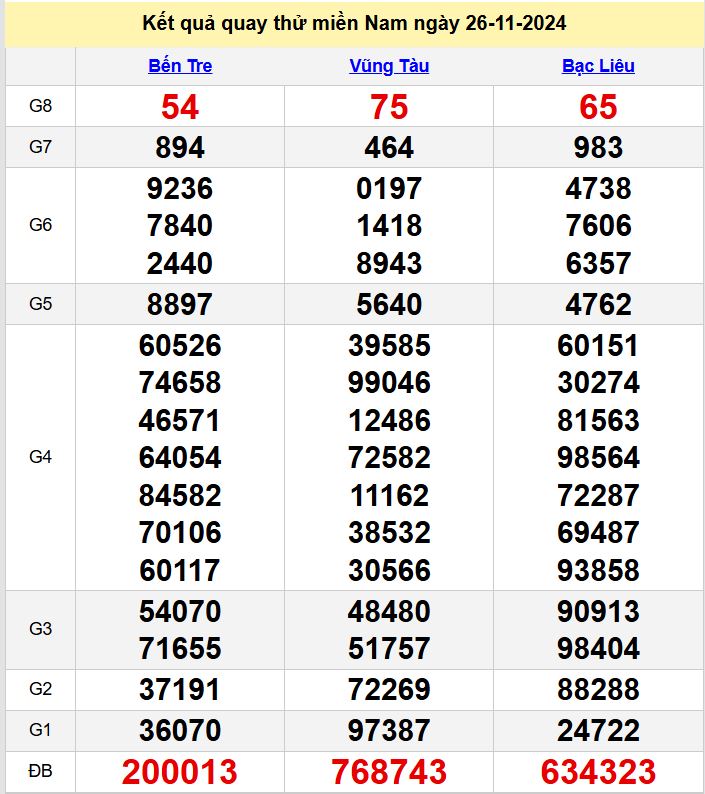Select G3 number 48480
The height and width of the screenshot is (794, 705).
(x=389, y=611)
